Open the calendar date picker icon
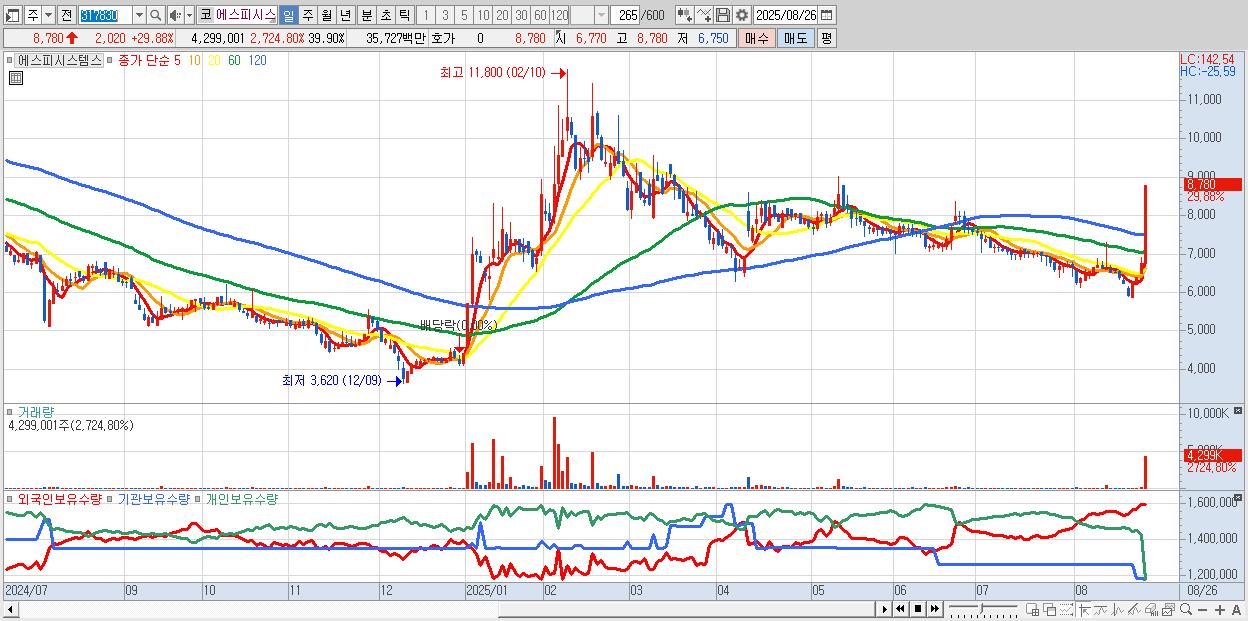This screenshot has width=1248, height=621. 827,16
